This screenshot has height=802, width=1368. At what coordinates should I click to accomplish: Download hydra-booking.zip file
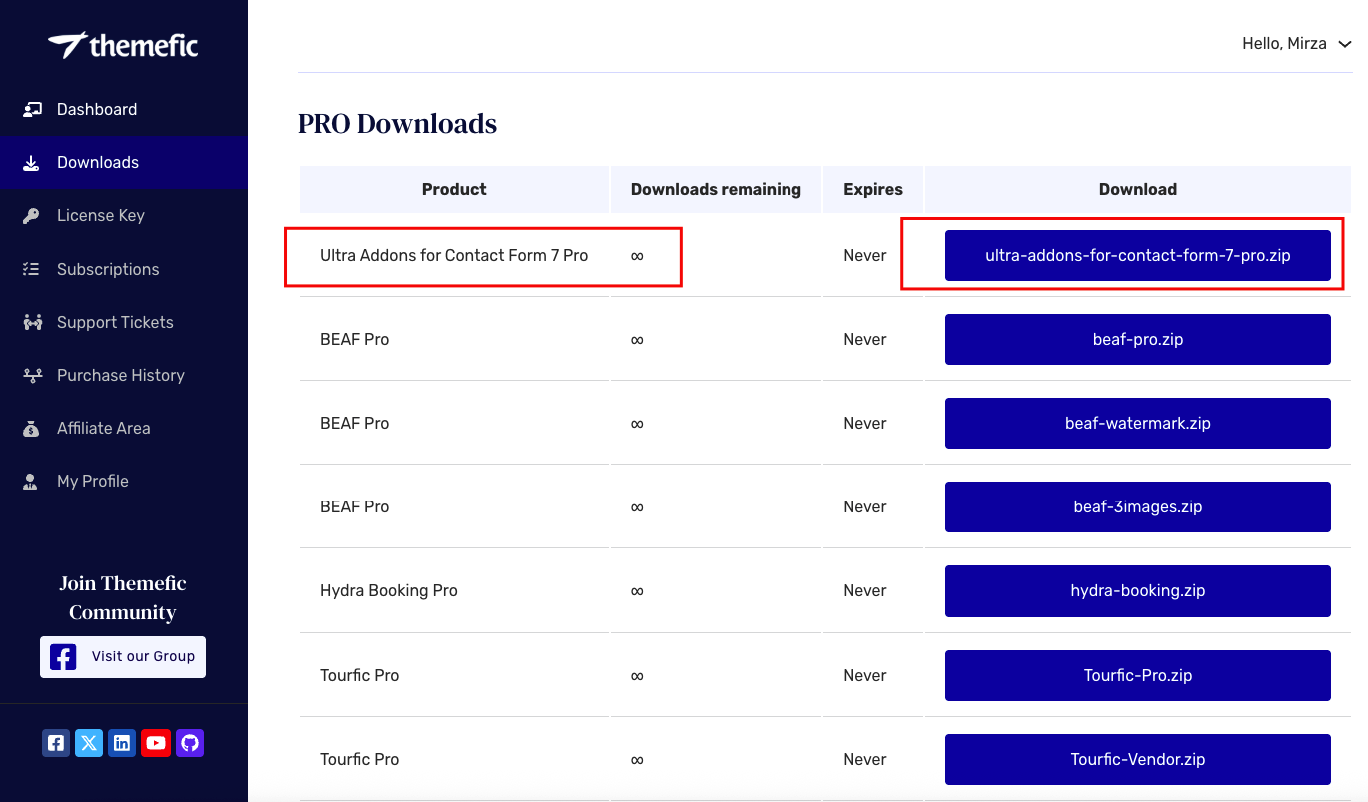click(x=1137, y=590)
